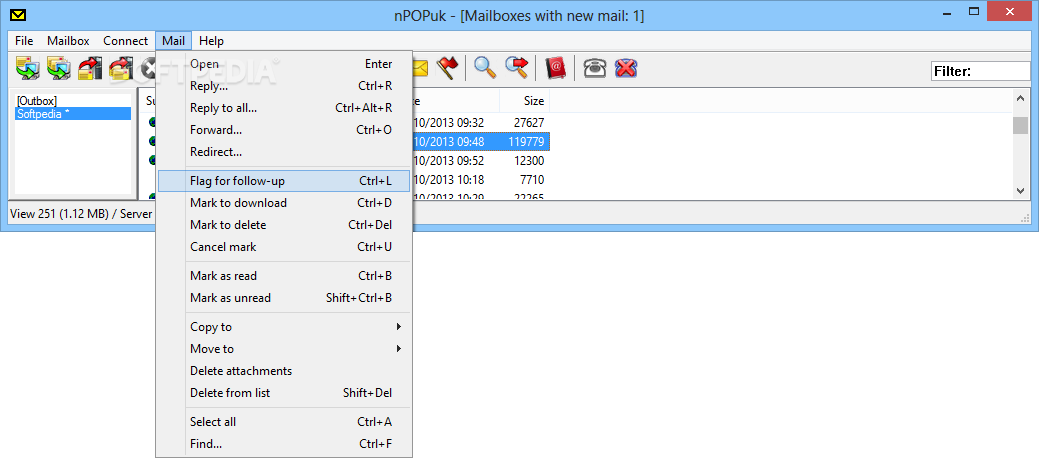Open the Connect menu
Image resolution: width=1039 pixels, height=458 pixels.
click(125, 40)
